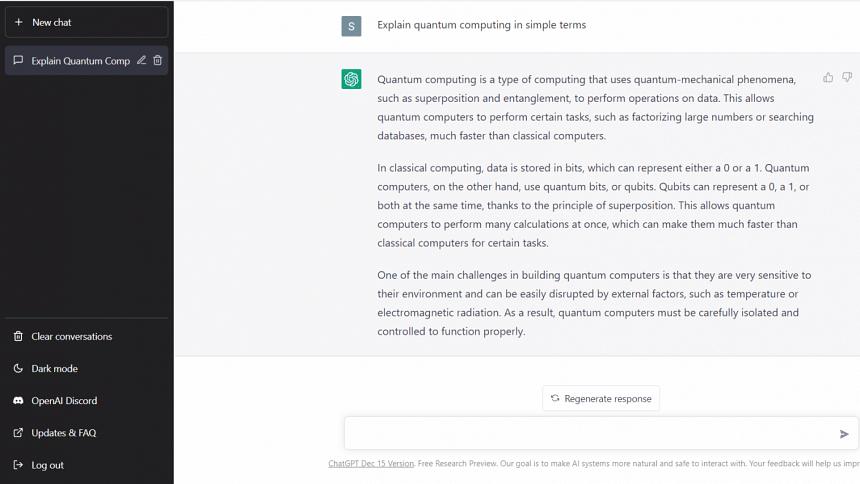860x484 pixels.
Task: Select Clear conversations in sidebar
Action: (71, 337)
